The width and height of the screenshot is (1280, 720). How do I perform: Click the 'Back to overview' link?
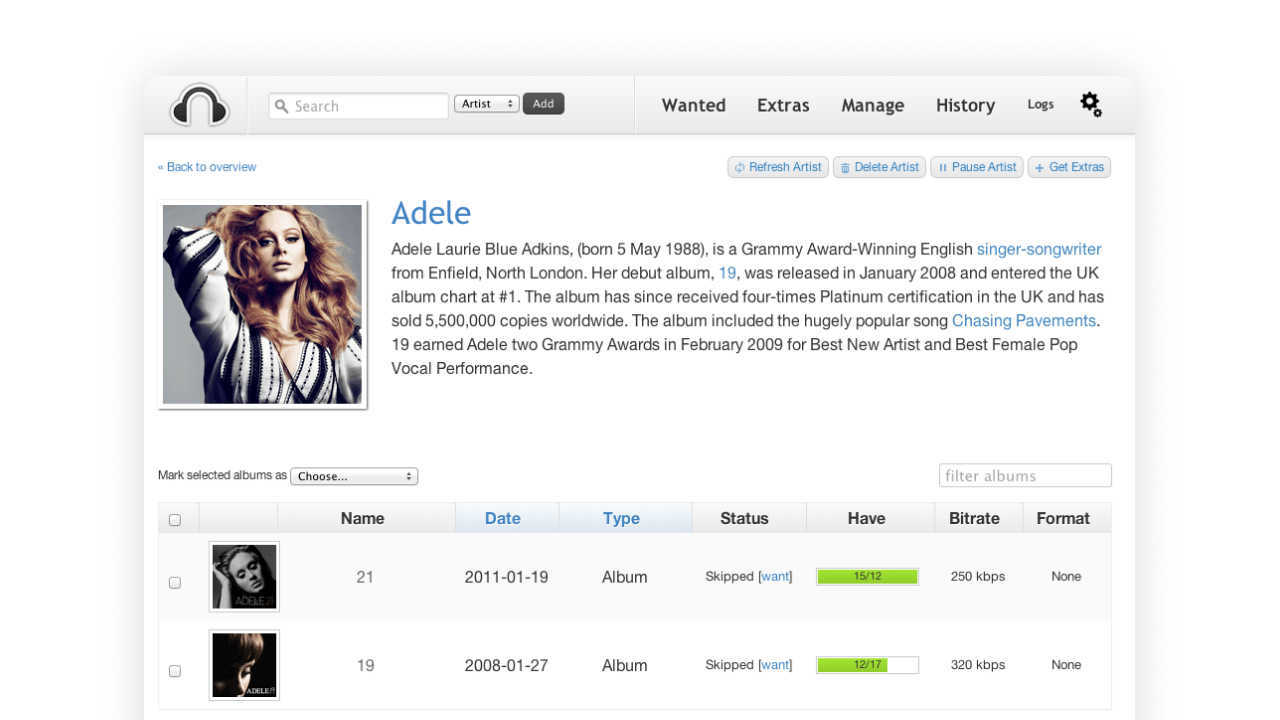tap(207, 167)
